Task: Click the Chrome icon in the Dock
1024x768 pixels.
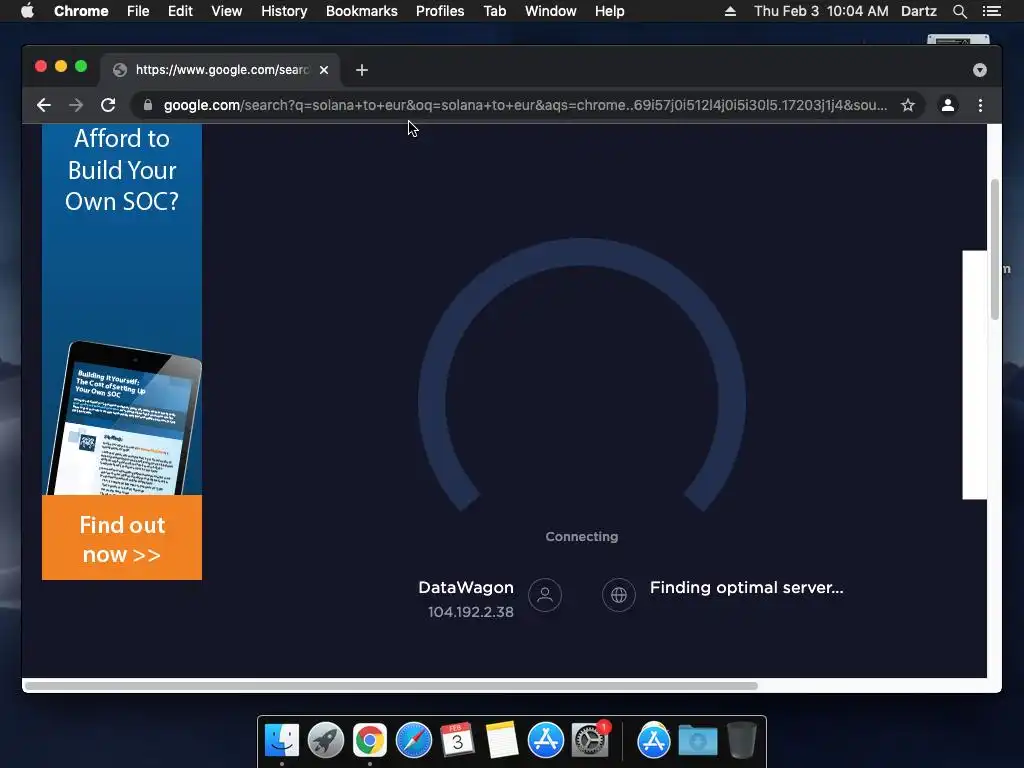Action: [x=370, y=740]
